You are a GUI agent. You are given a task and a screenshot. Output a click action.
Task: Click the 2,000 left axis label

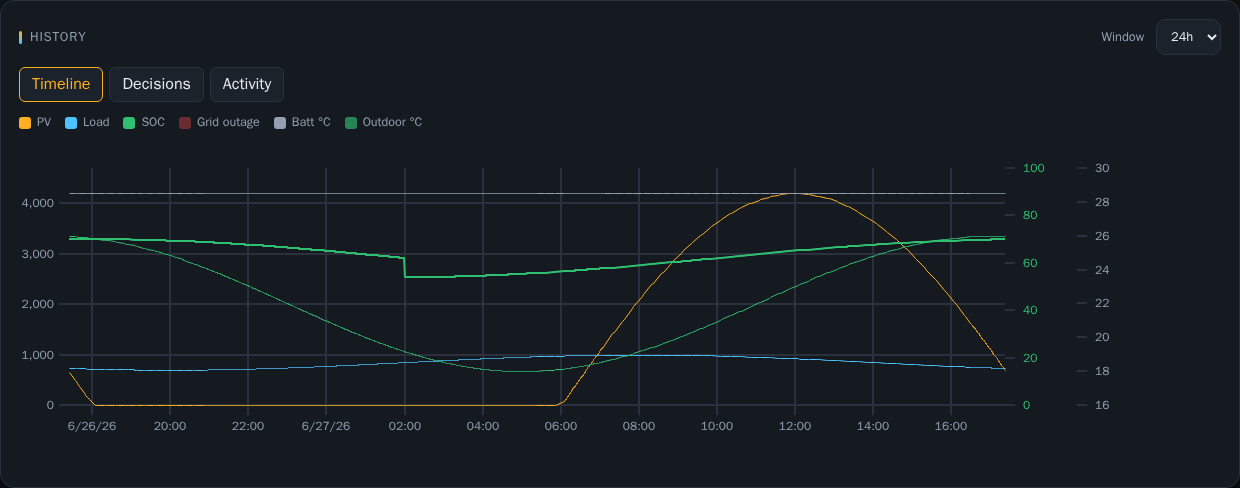tap(37, 304)
